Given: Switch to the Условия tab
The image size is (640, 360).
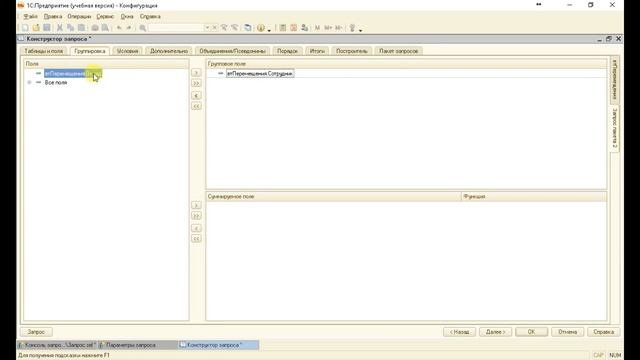Looking at the screenshot, I should [127, 51].
